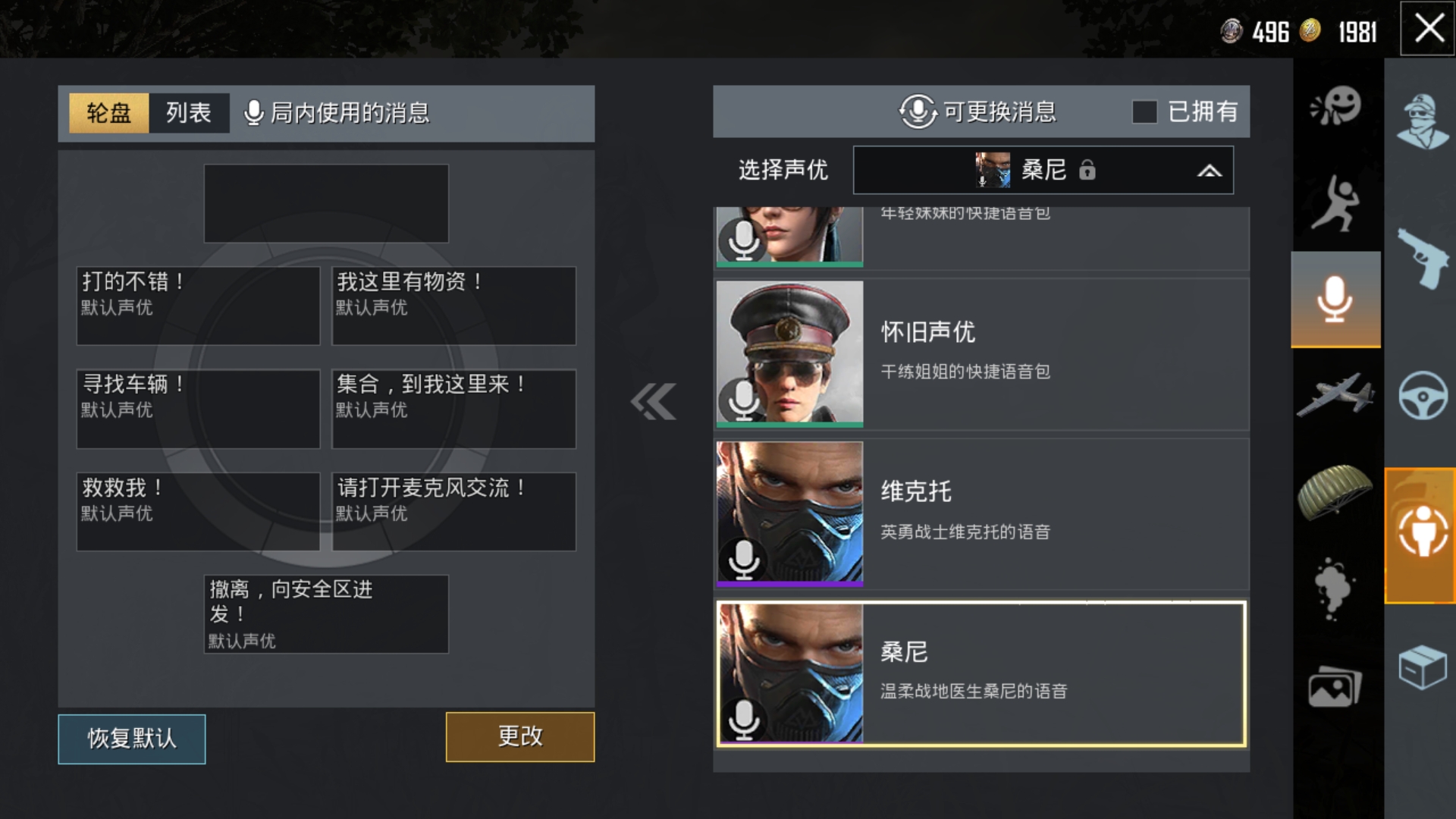Click the 恢复默认 restore default button
This screenshot has height=819, width=1456.
(132, 739)
